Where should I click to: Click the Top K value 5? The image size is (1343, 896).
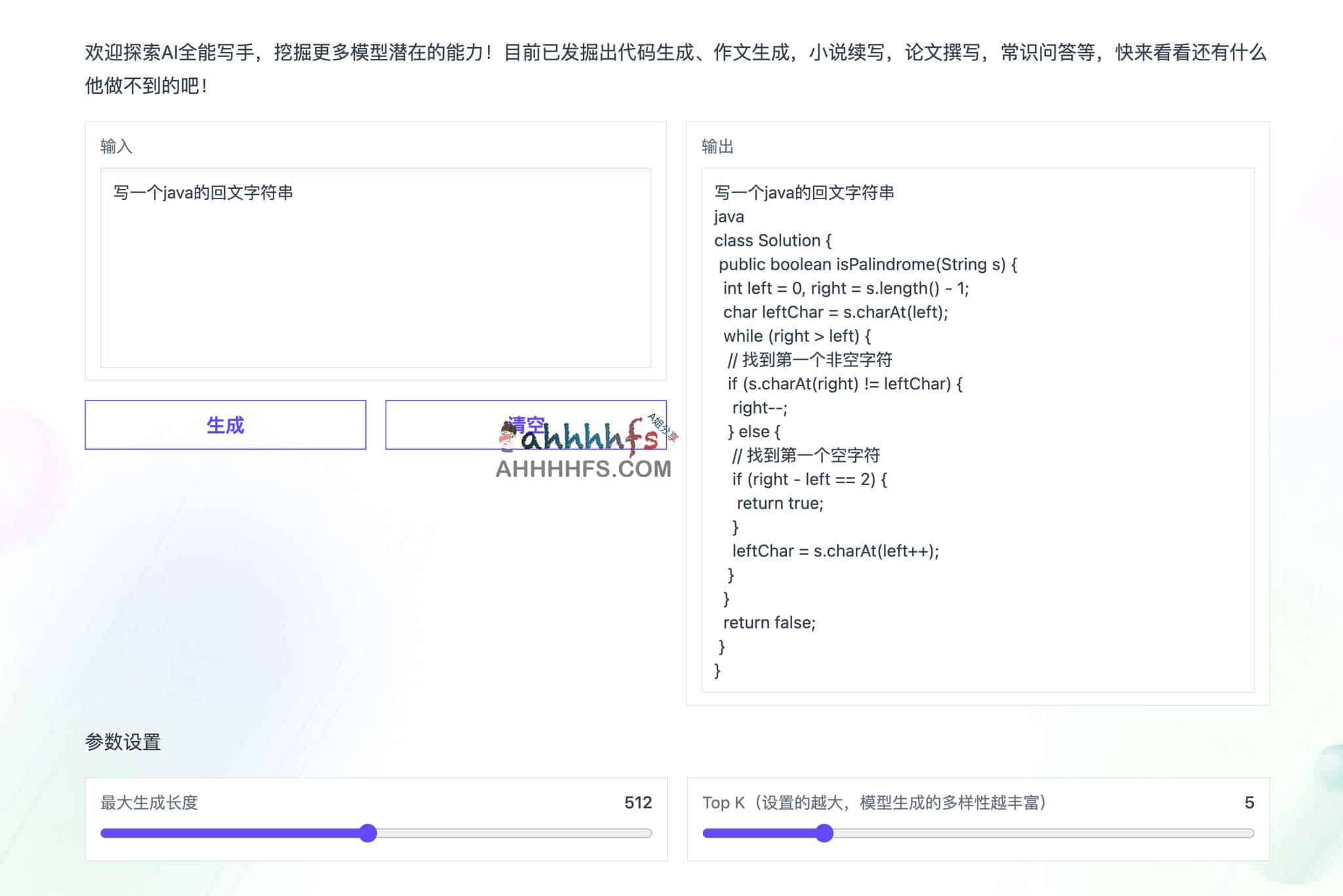[1249, 802]
